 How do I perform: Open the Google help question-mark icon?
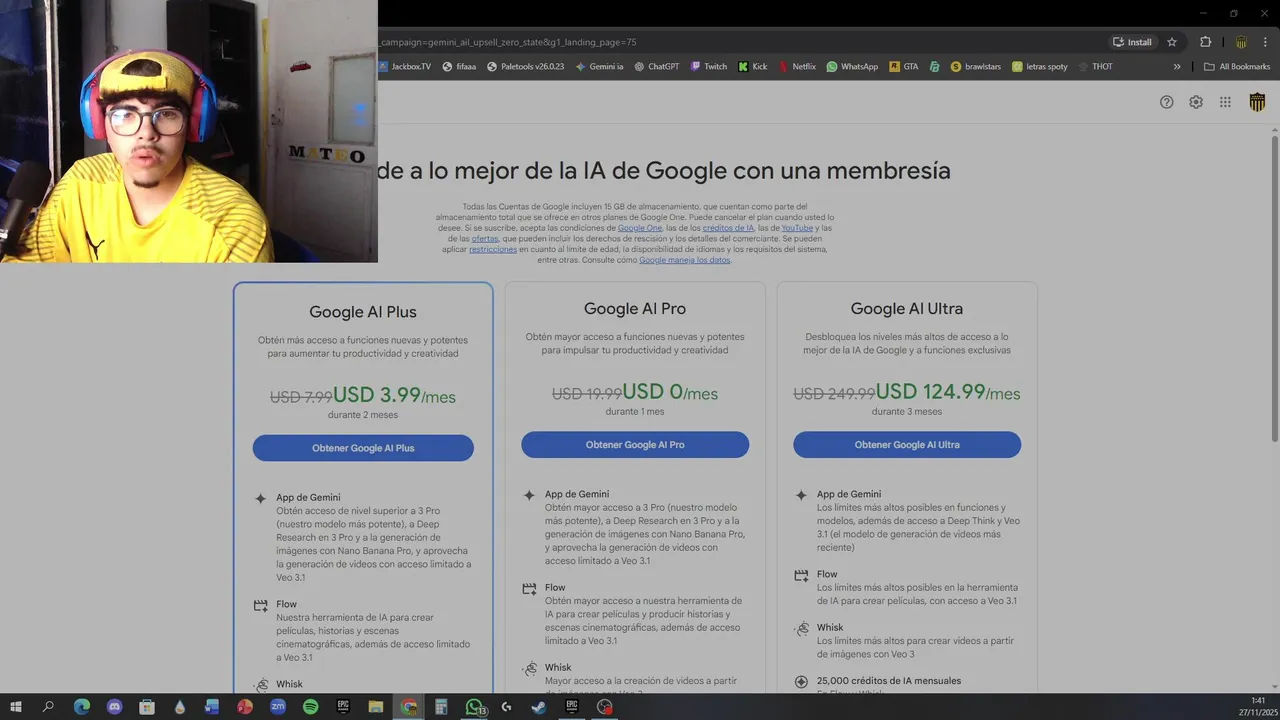(x=1166, y=102)
